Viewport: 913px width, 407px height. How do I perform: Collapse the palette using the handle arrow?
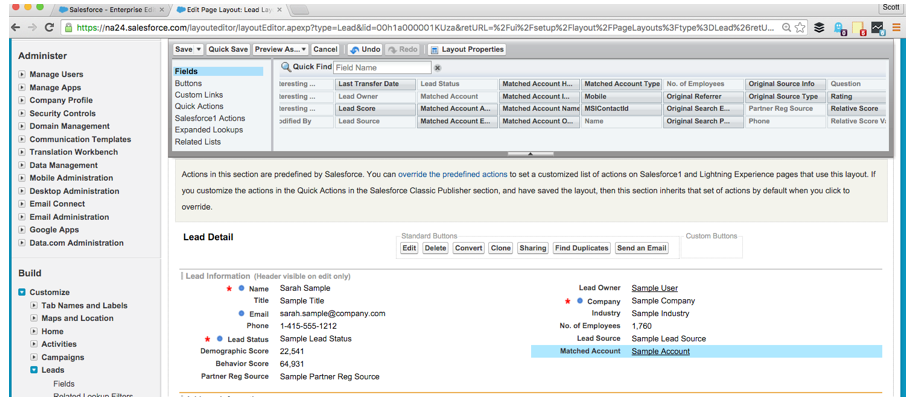coord(530,154)
